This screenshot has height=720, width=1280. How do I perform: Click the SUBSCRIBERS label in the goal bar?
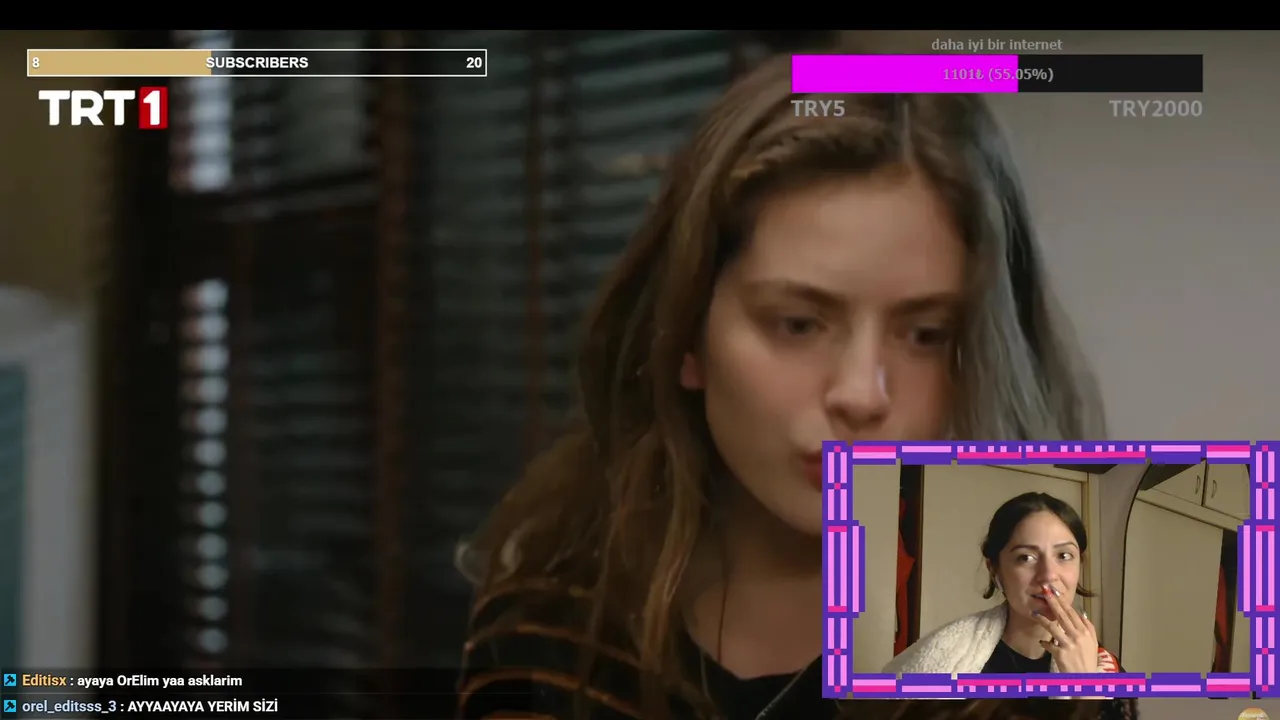pyautogui.click(x=257, y=62)
